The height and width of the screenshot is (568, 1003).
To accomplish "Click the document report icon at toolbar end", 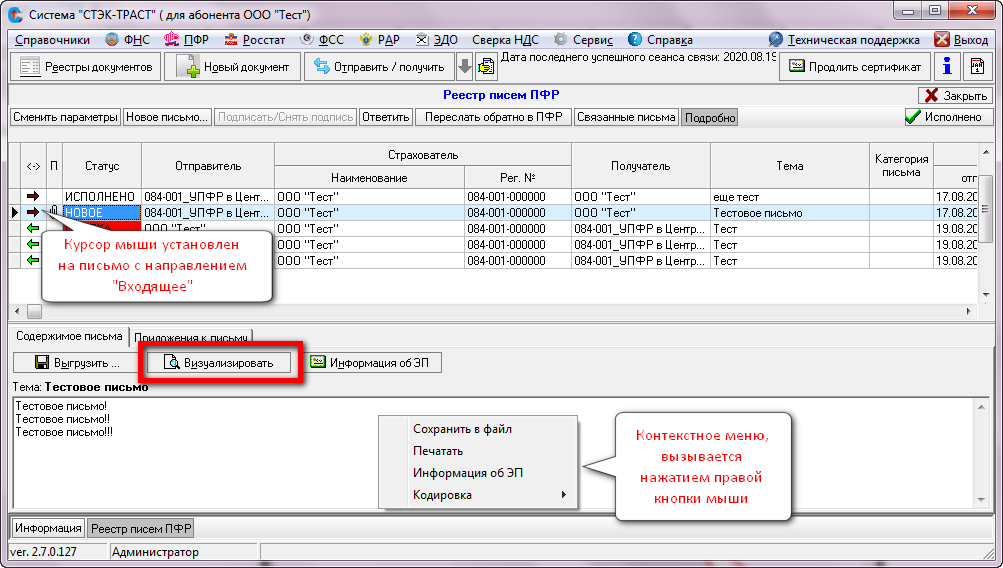I will 977,67.
